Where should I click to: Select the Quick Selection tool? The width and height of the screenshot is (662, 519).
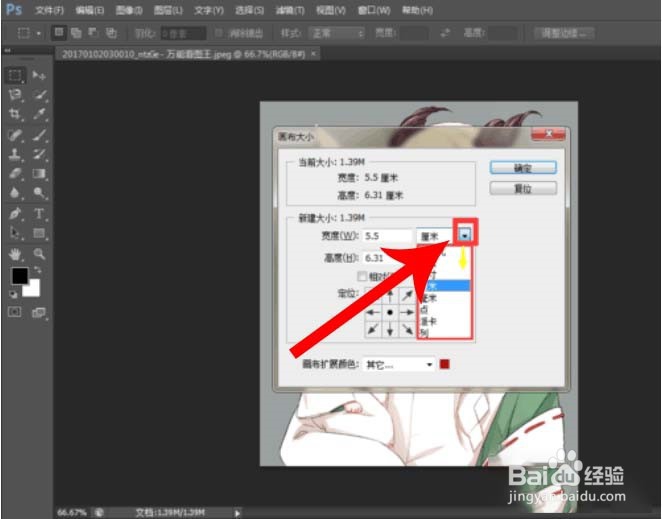[39, 95]
